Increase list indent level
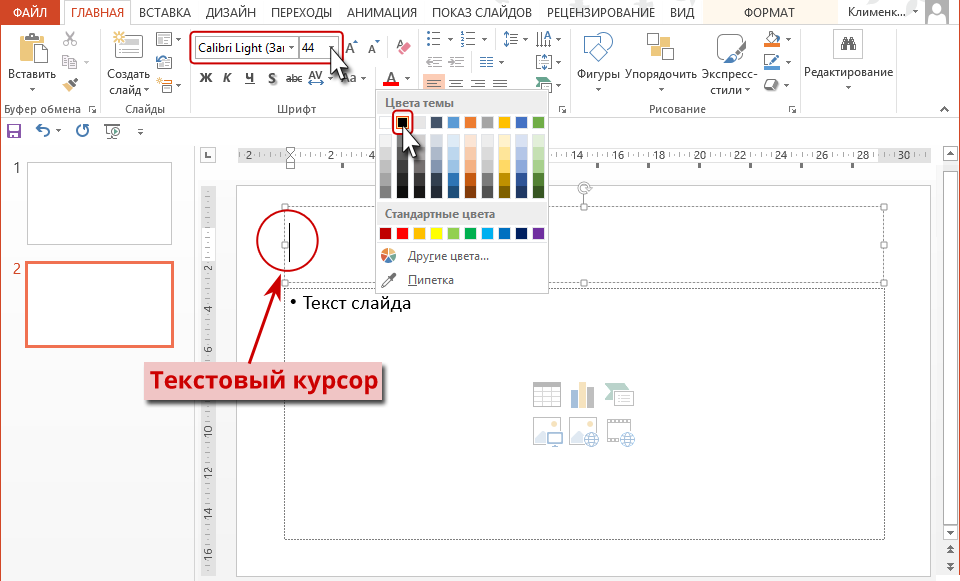This screenshot has width=960, height=581. click(x=456, y=62)
